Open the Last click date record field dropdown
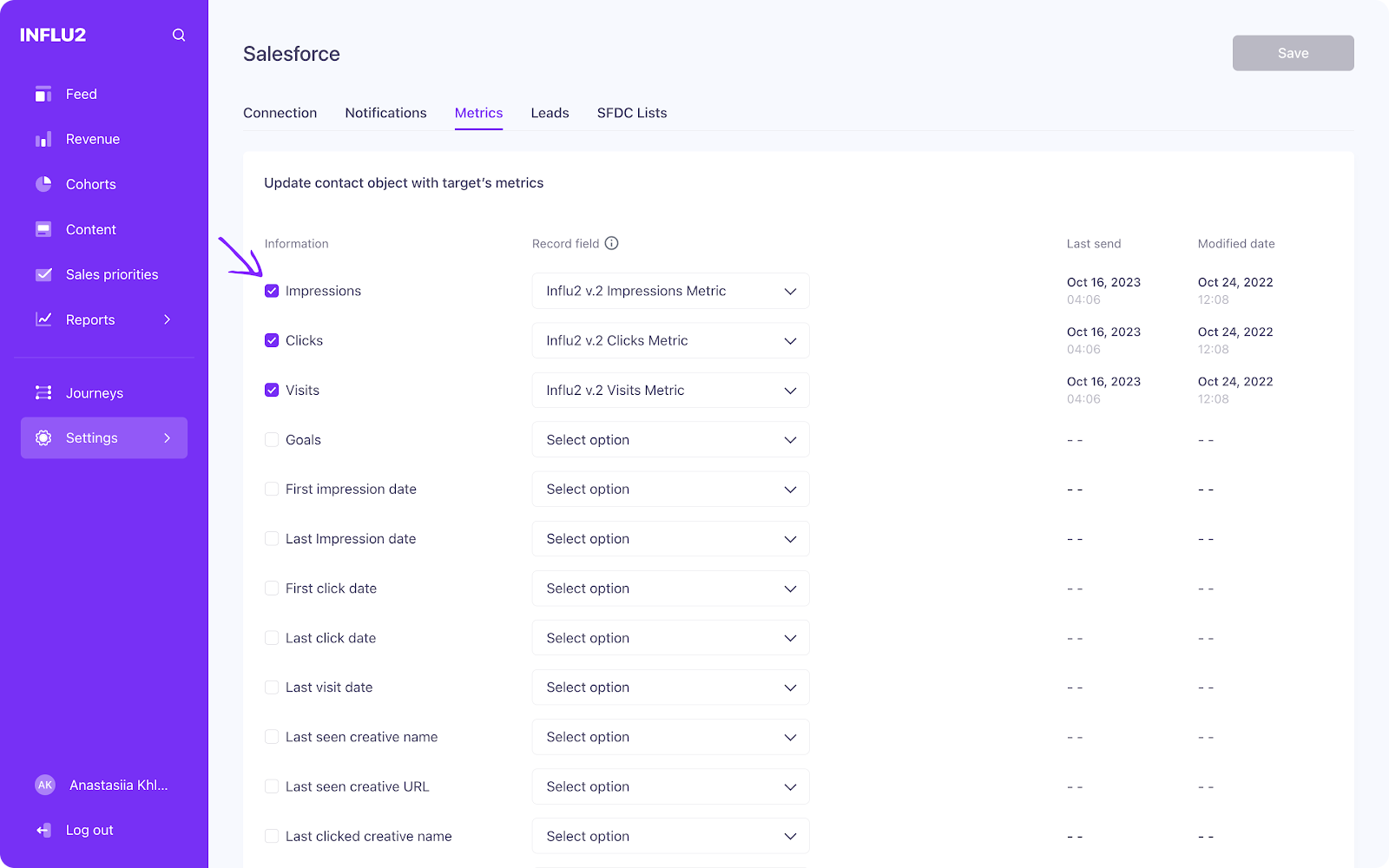The width and height of the screenshot is (1389, 868). [x=671, y=637]
